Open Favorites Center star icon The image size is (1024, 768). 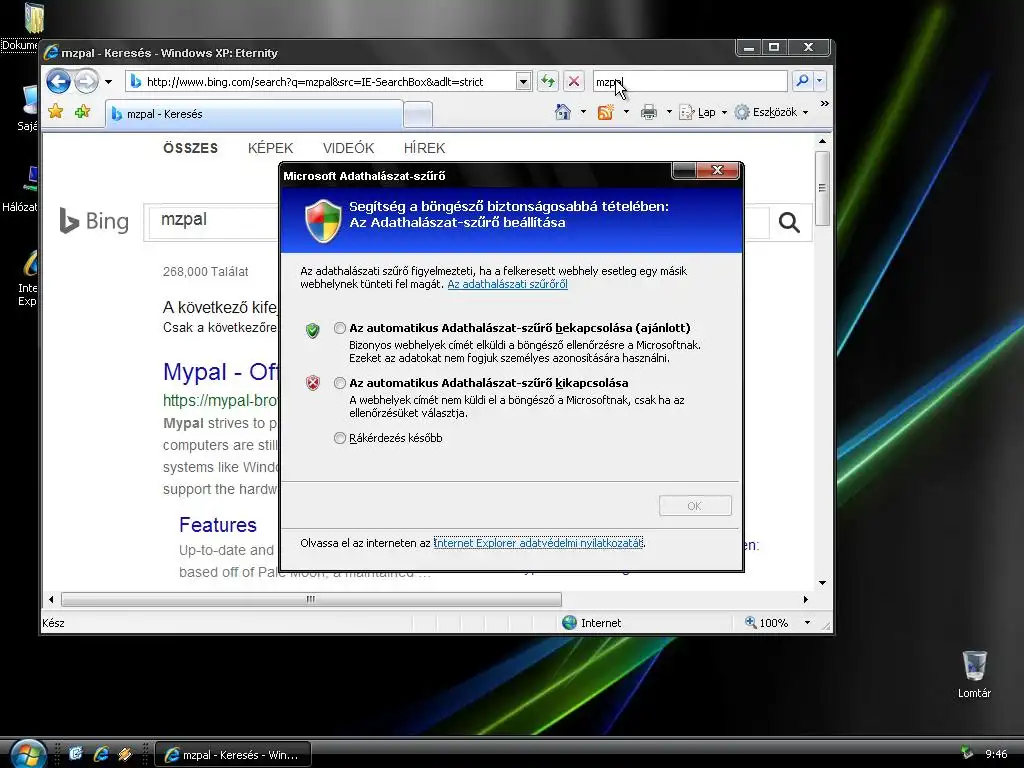(x=56, y=112)
